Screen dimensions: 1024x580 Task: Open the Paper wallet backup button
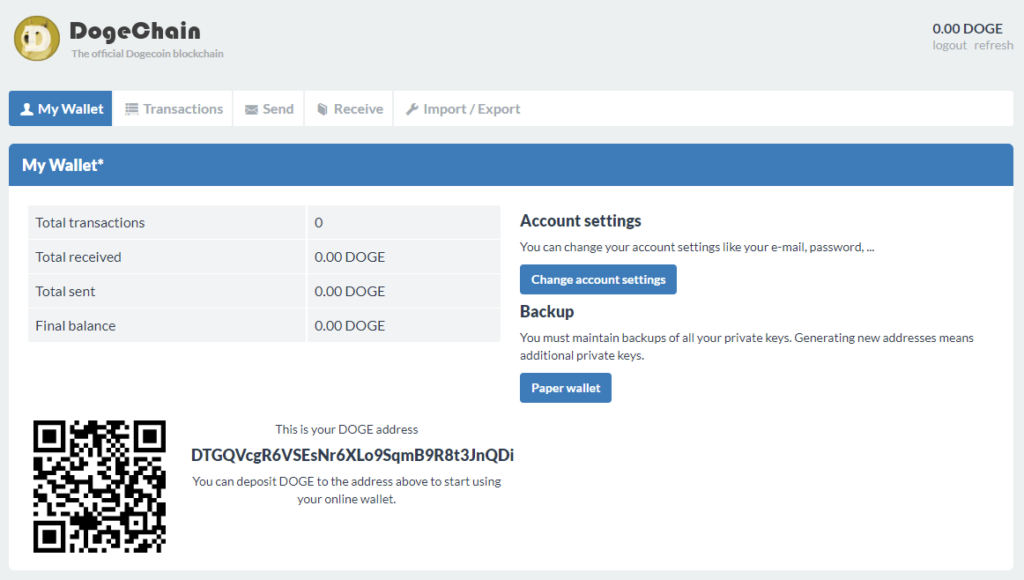565,388
